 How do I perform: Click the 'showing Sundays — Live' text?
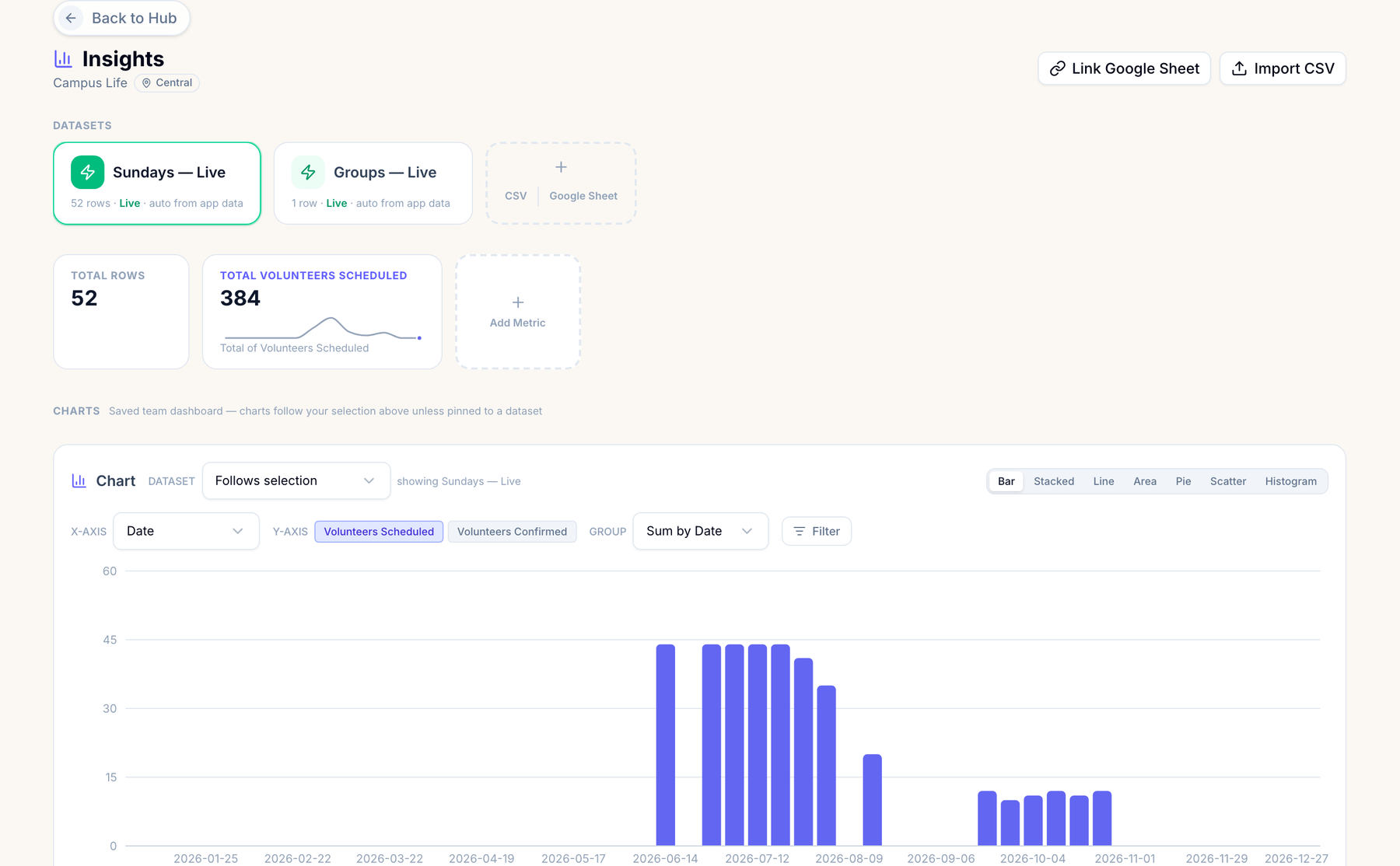459,481
